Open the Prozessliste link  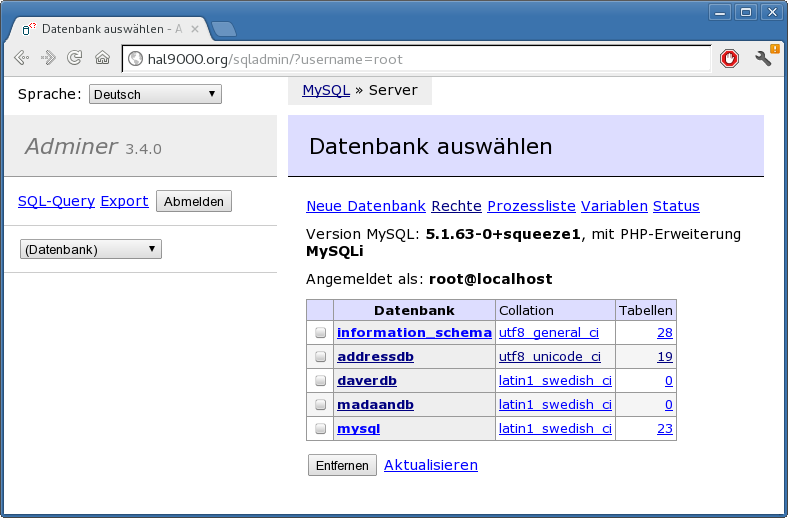(x=531, y=206)
